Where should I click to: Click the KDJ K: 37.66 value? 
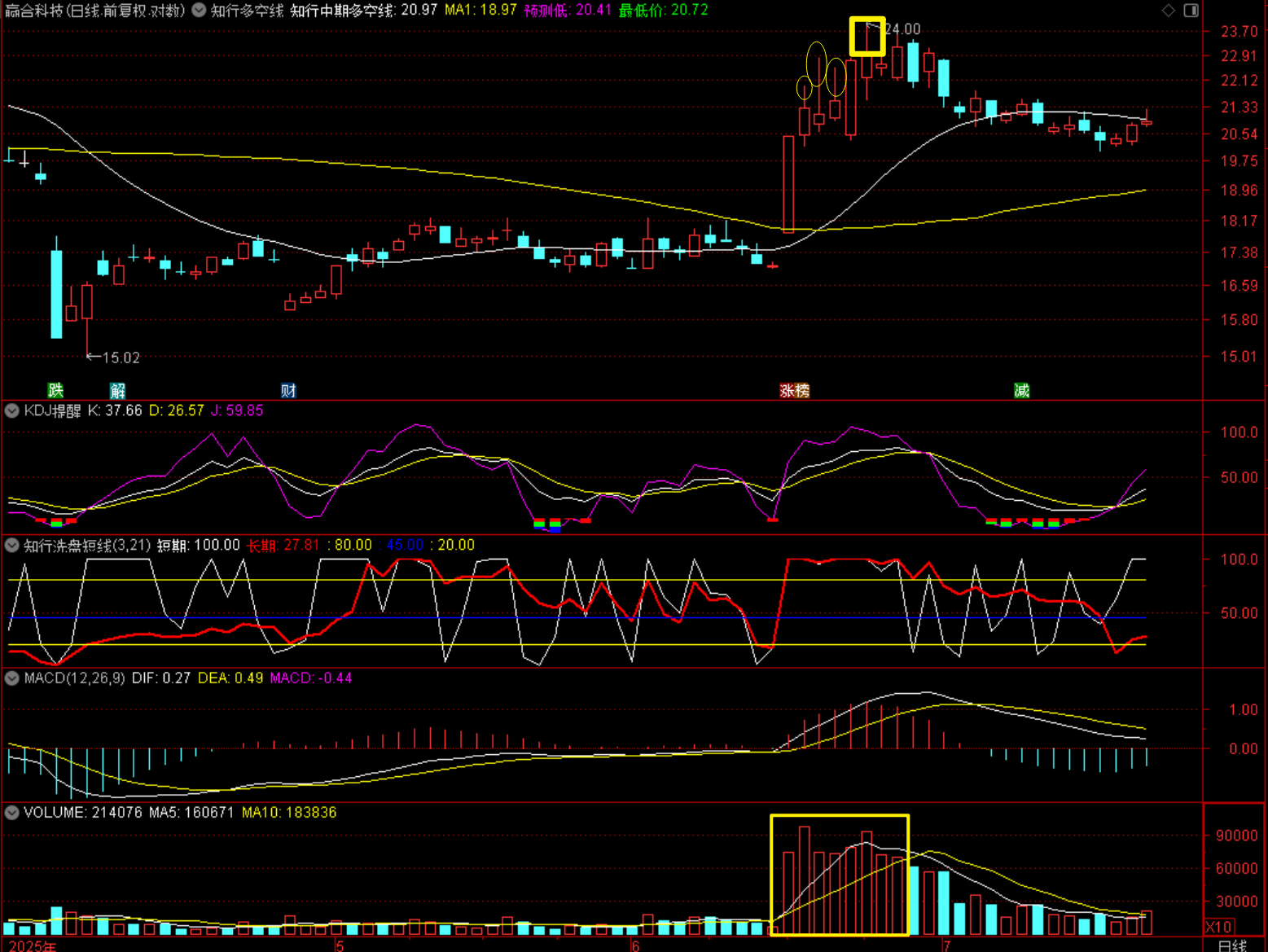115,410
